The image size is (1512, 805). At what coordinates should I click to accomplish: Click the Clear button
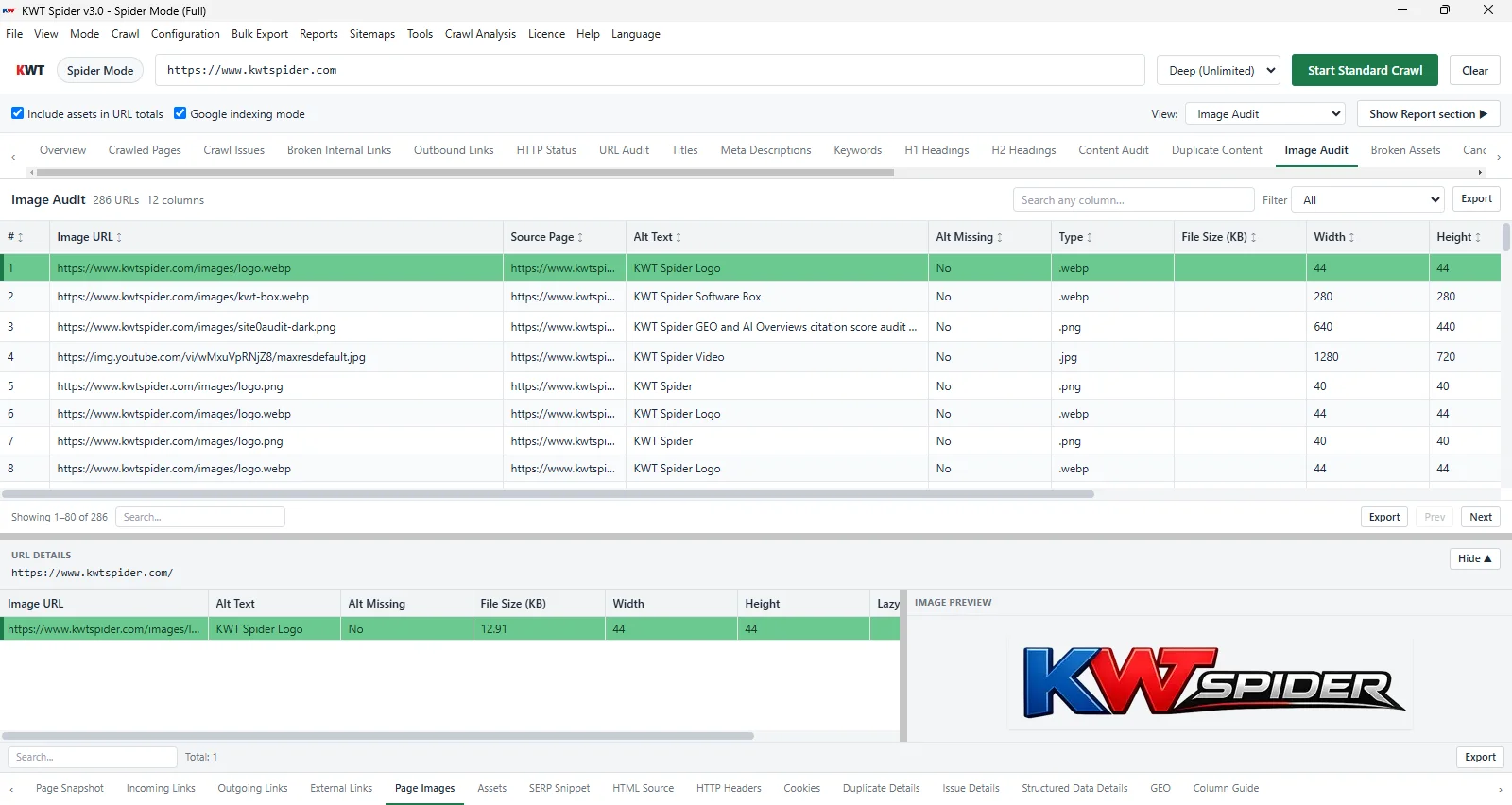[x=1474, y=70]
